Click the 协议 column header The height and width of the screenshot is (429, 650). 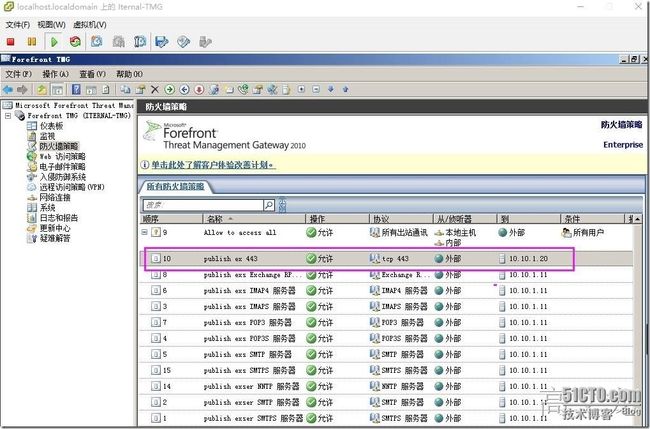[401, 219]
